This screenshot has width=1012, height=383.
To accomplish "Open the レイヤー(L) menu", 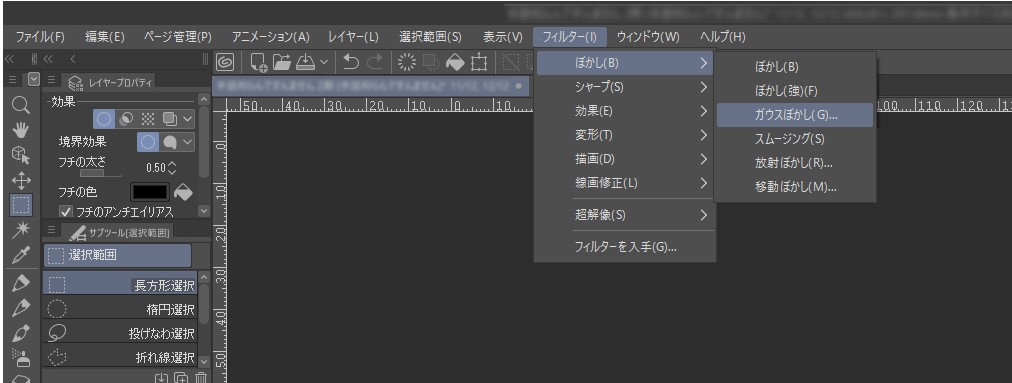I will click(x=353, y=37).
